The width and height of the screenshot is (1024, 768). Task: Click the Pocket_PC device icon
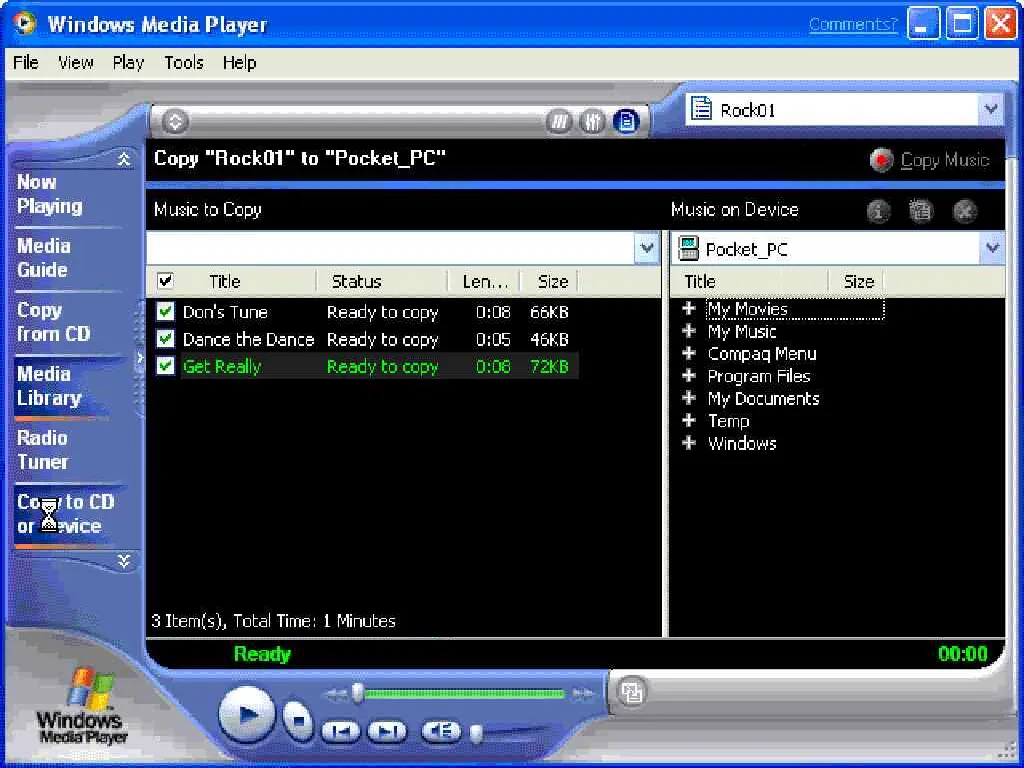(x=688, y=249)
